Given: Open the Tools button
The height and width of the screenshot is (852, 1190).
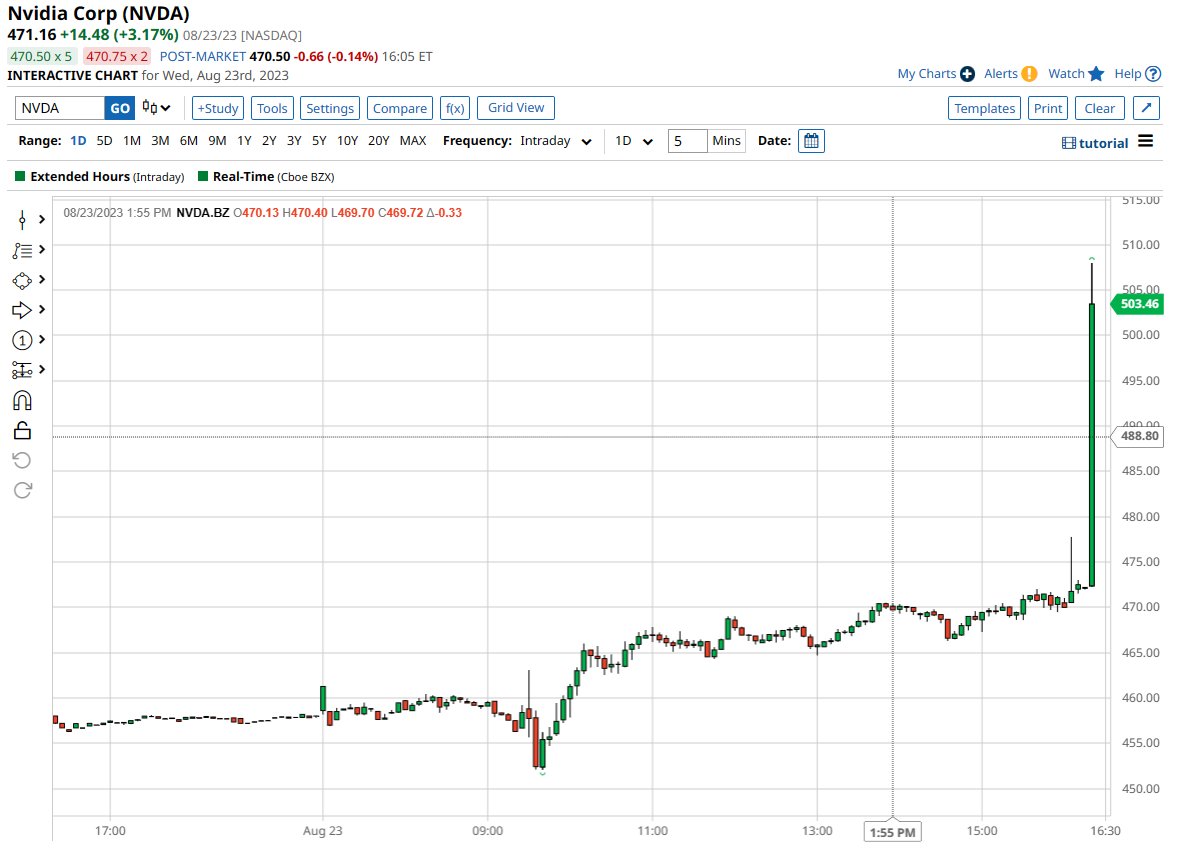Looking at the screenshot, I should [x=272, y=108].
